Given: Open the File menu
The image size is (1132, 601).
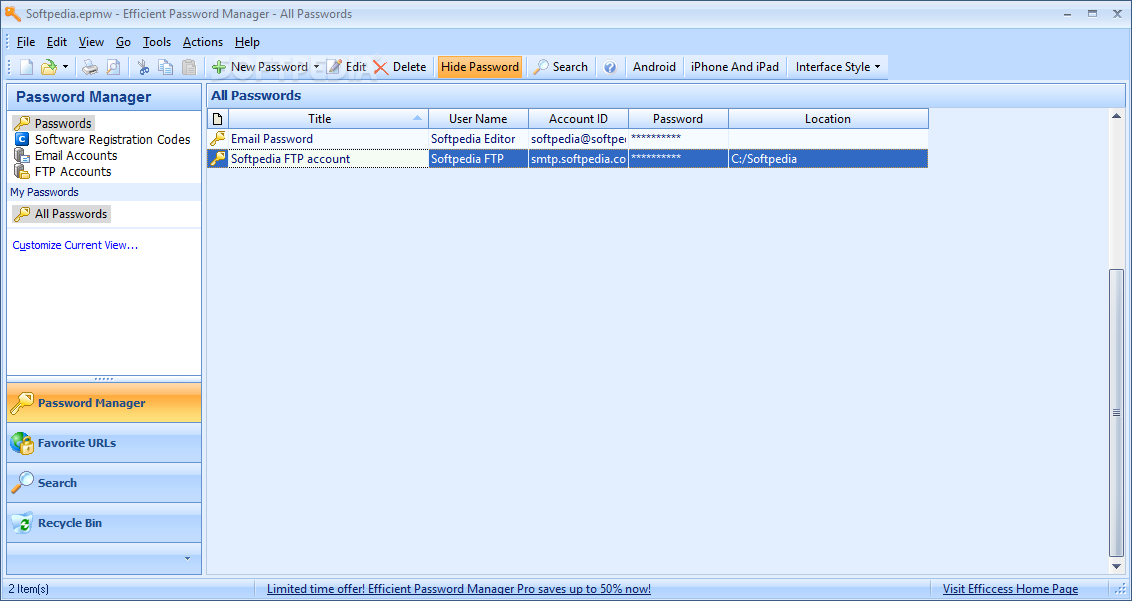Looking at the screenshot, I should (25, 42).
